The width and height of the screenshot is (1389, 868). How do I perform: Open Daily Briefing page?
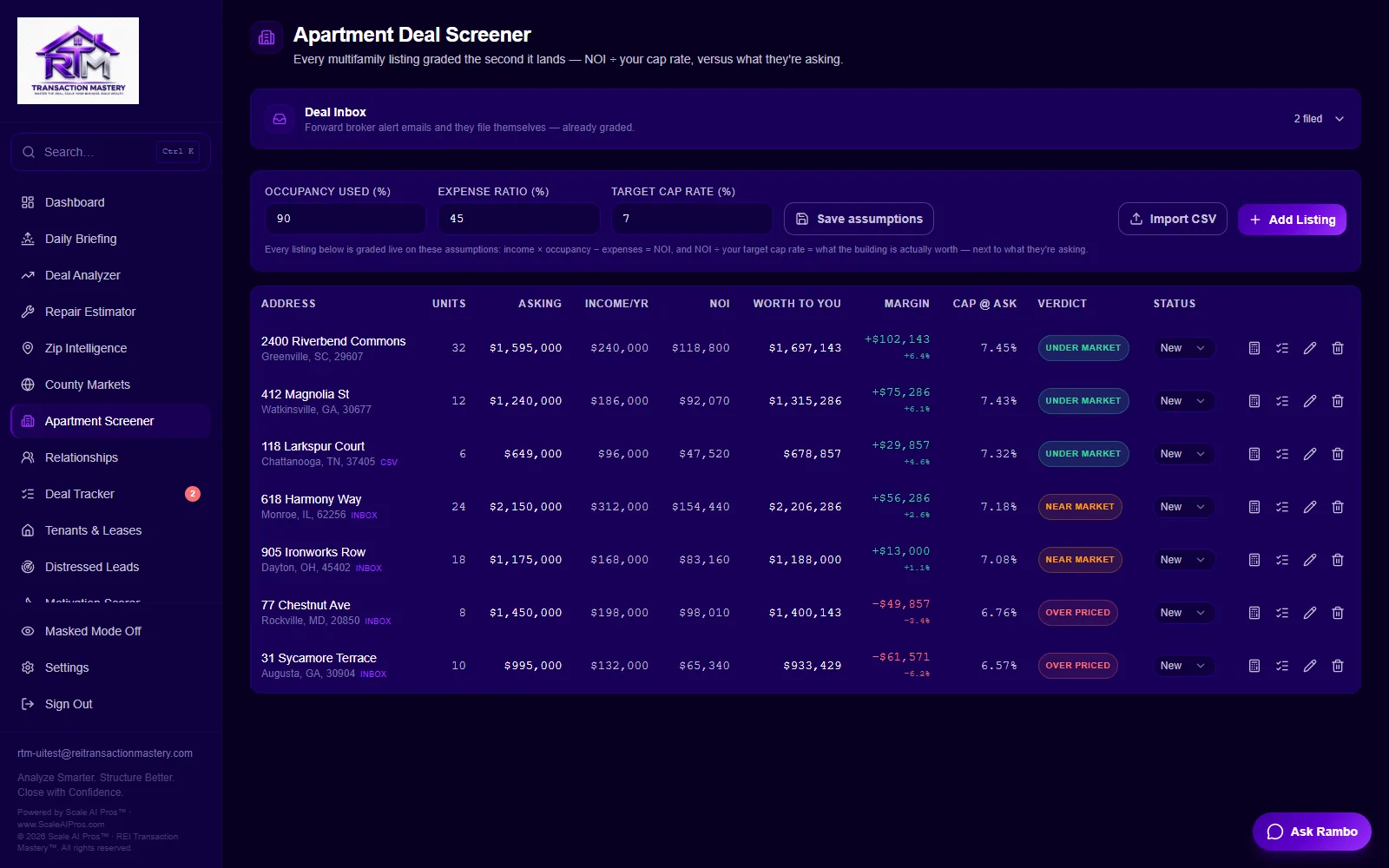click(x=110, y=239)
